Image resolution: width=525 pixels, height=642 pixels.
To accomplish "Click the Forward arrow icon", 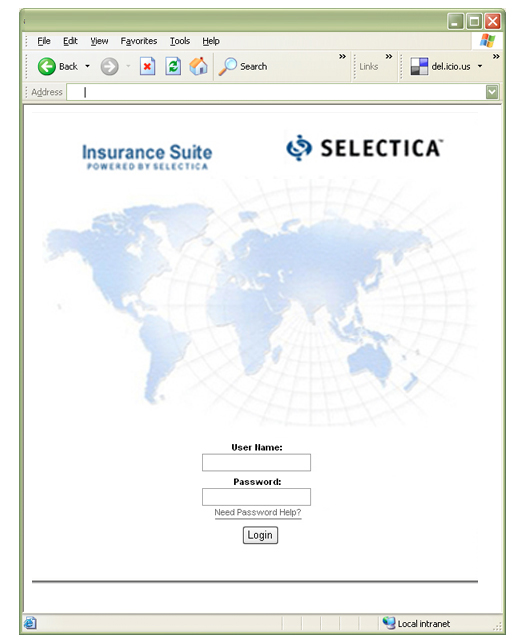I will point(109,66).
